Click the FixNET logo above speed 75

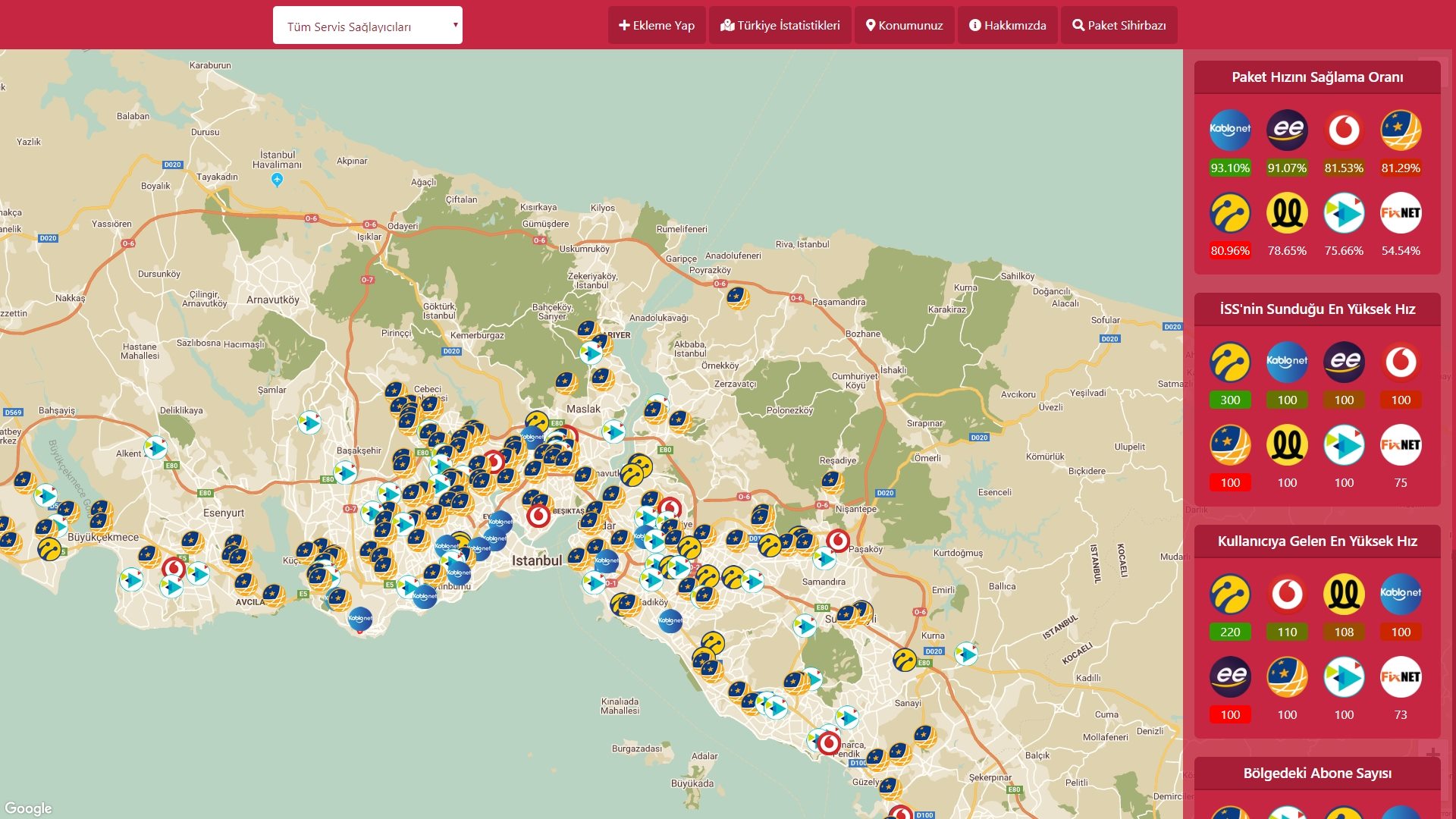tap(1401, 445)
